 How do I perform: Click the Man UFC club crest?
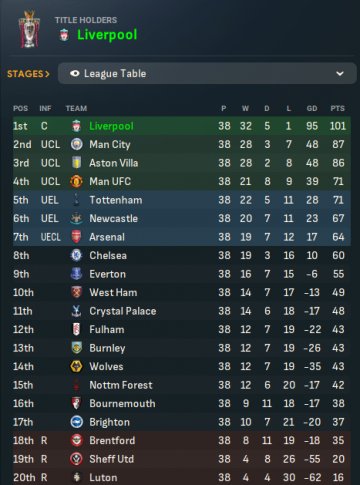tap(76, 181)
